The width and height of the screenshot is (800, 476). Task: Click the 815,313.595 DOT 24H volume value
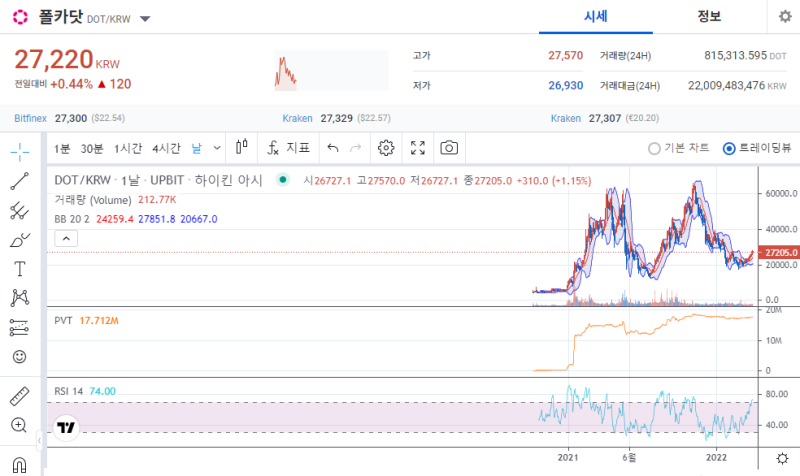(x=745, y=55)
